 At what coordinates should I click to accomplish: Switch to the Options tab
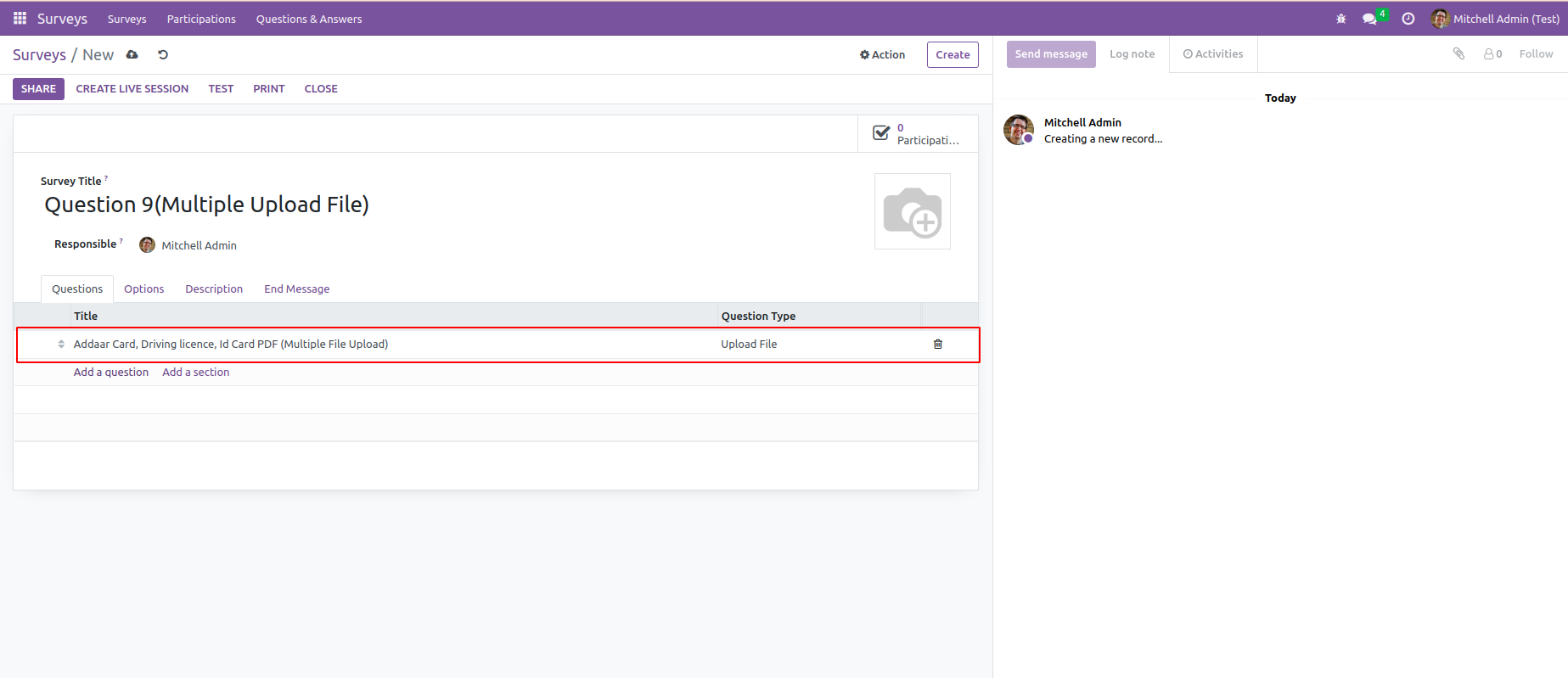pyautogui.click(x=144, y=289)
